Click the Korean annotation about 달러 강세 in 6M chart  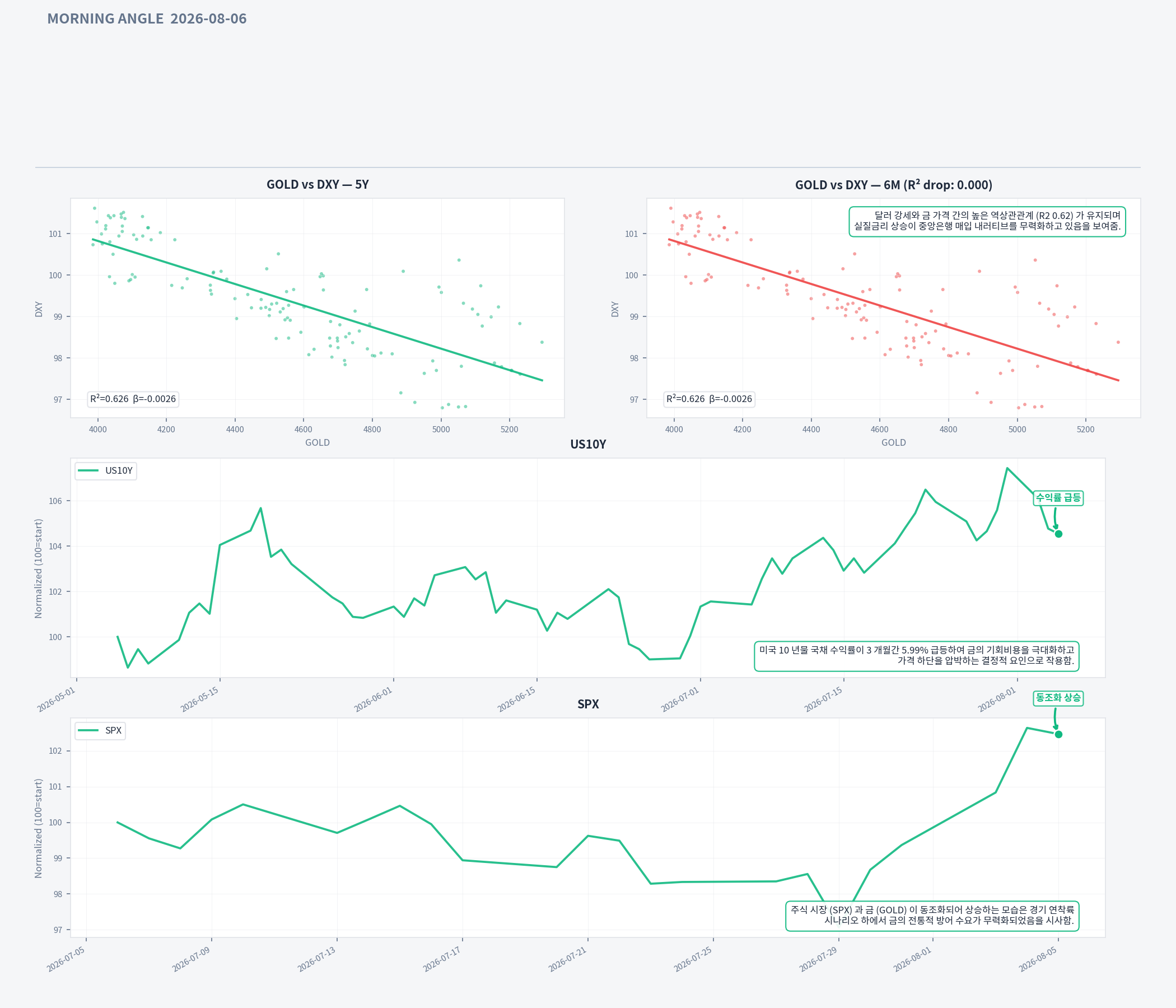[x=987, y=221]
